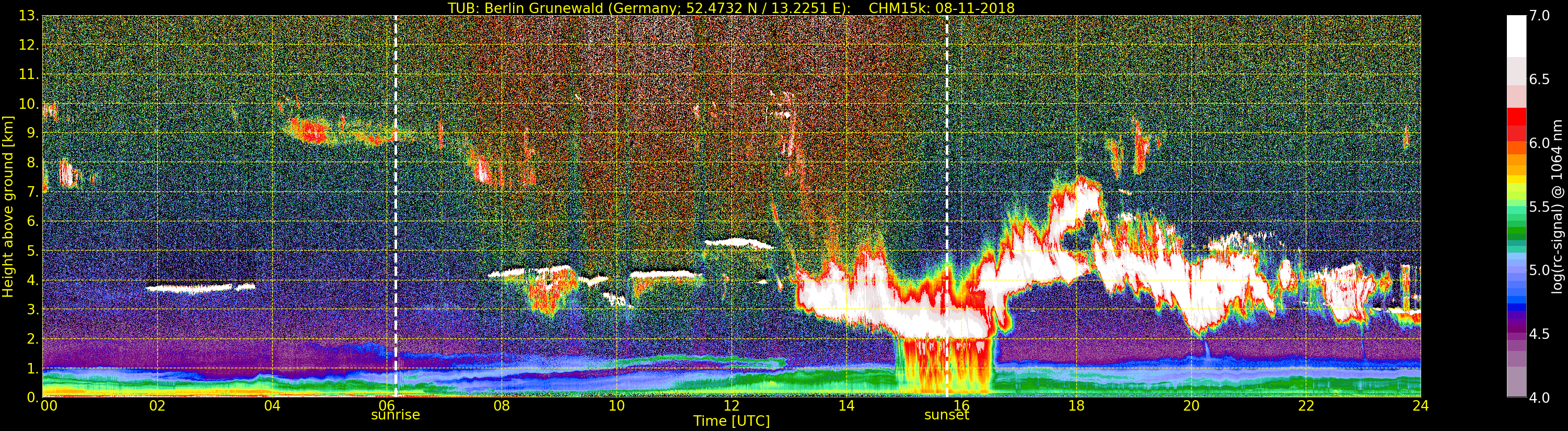
Task: Click the y-axis tick label '9.'
Action: pyautogui.click(x=32, y=133)
